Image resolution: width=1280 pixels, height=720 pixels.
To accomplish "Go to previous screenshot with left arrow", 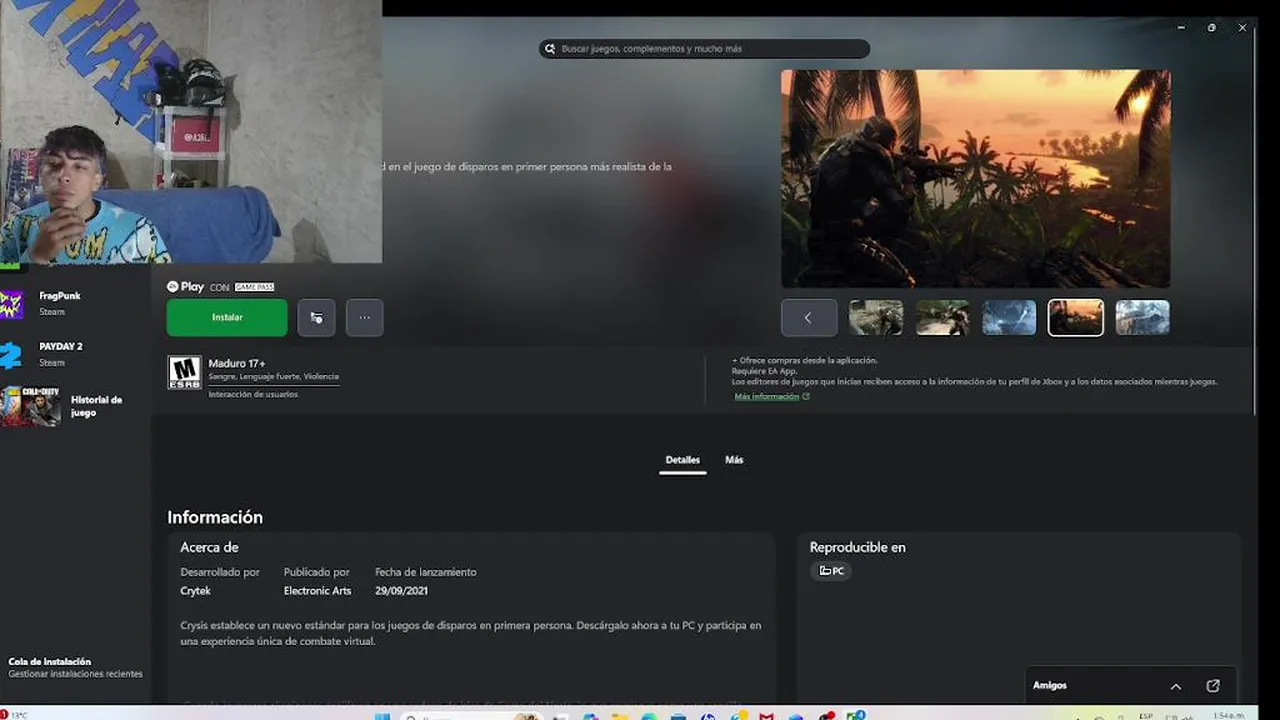I will [x=808, y=318].
